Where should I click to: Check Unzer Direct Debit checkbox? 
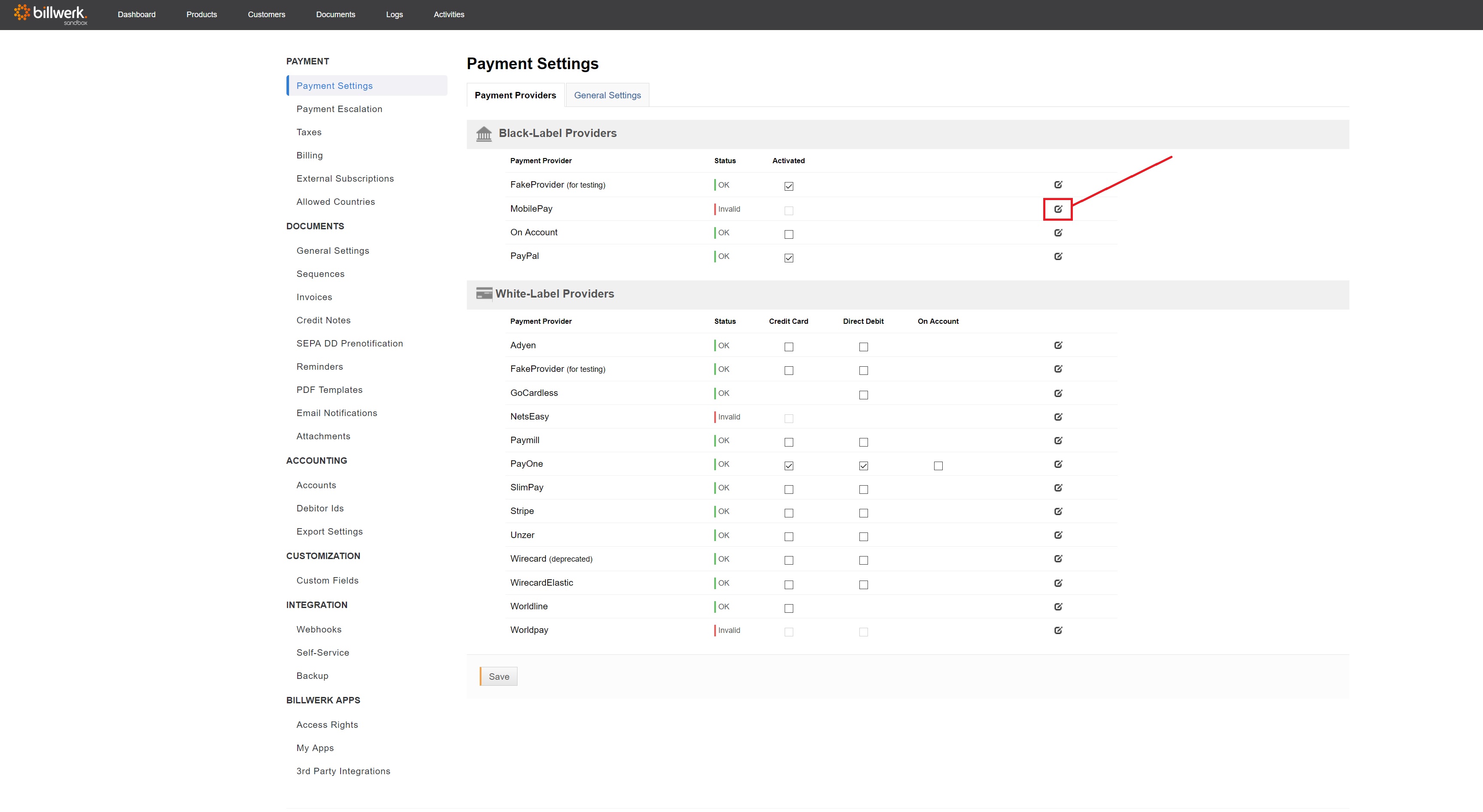coord(864,536)
